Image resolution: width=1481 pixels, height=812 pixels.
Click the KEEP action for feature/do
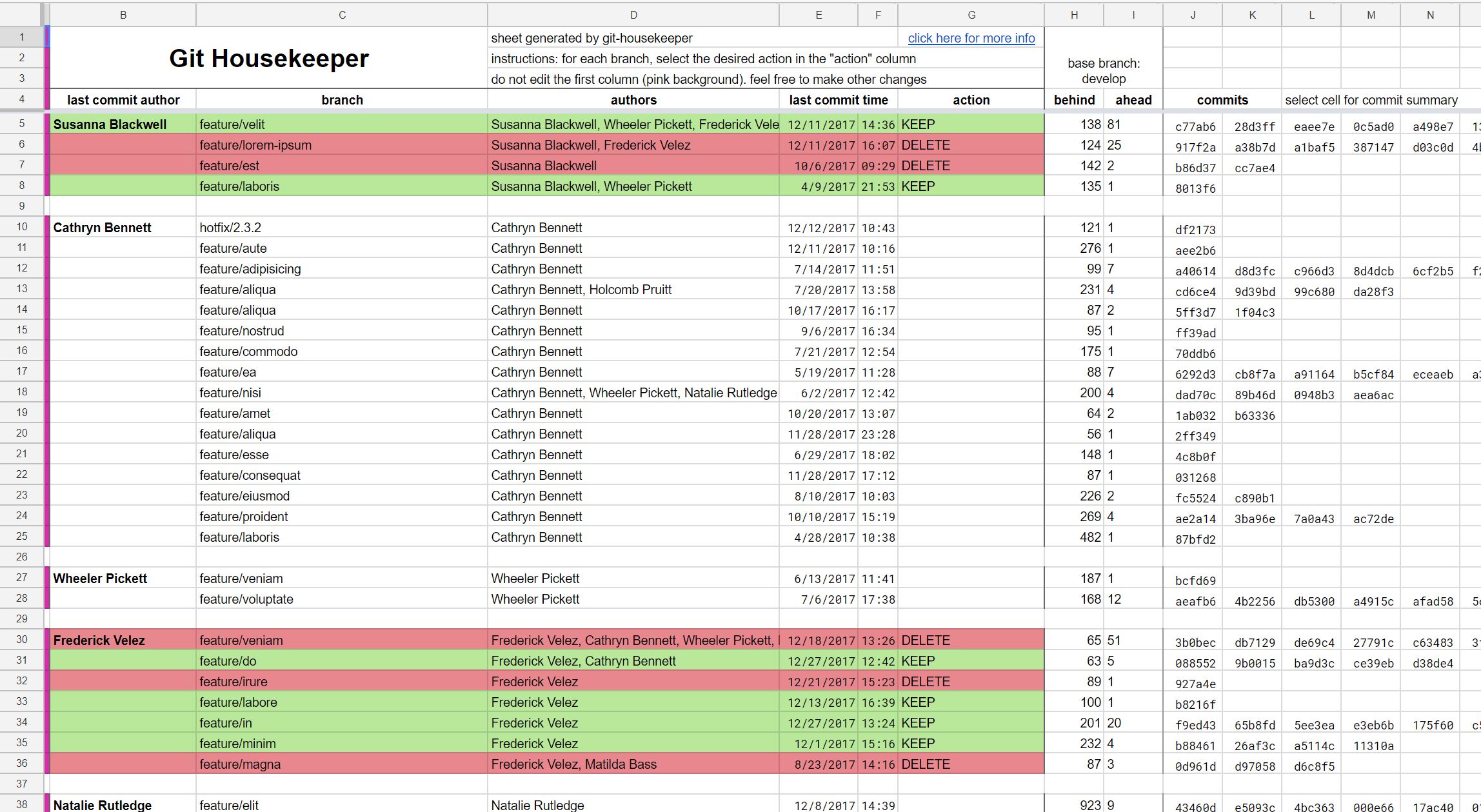[971, 661]
